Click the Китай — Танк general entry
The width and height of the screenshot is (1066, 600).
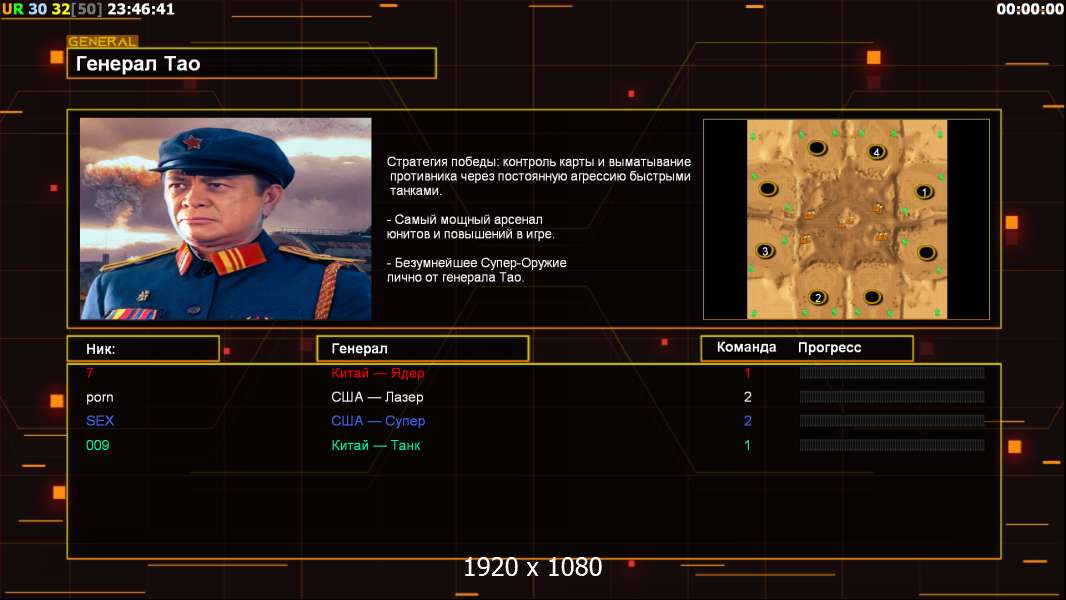click(x=375, y=445)
